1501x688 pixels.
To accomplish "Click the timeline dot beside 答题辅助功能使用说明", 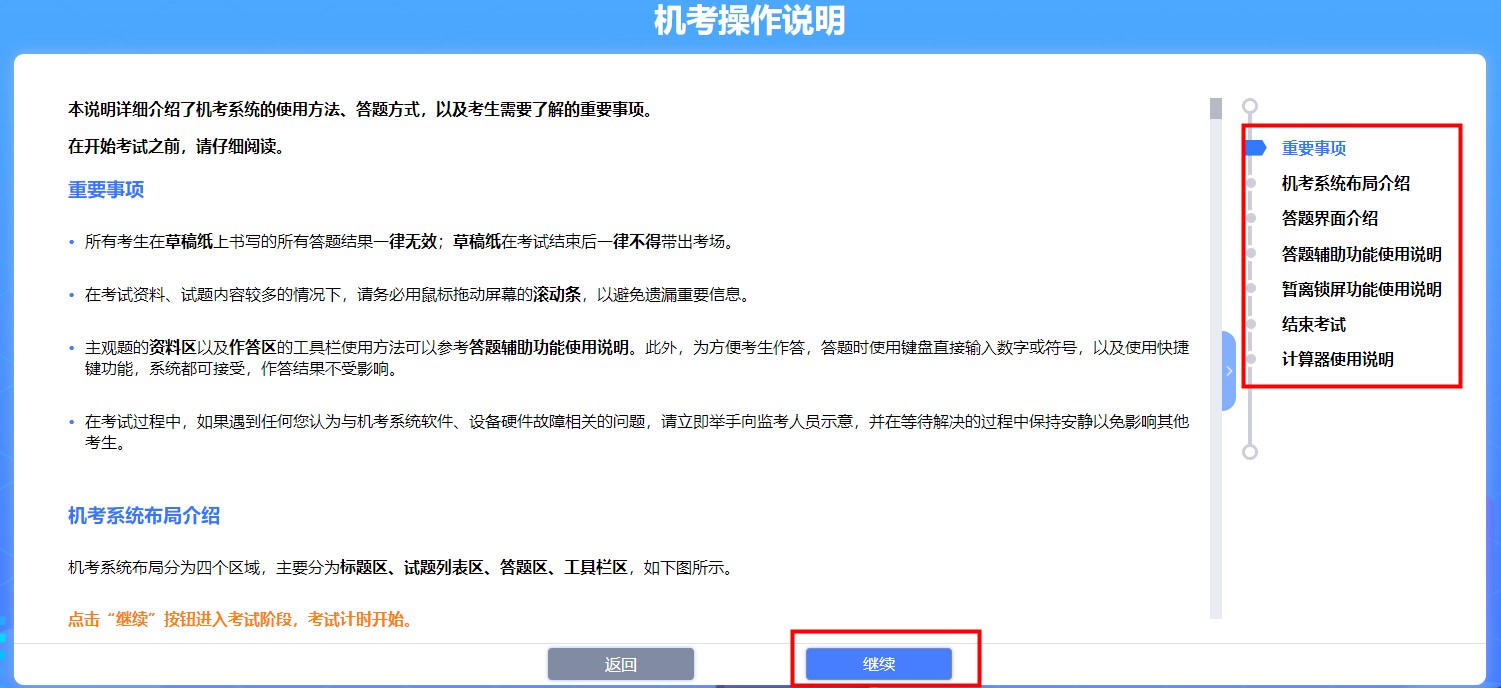I will [1251, 254].
